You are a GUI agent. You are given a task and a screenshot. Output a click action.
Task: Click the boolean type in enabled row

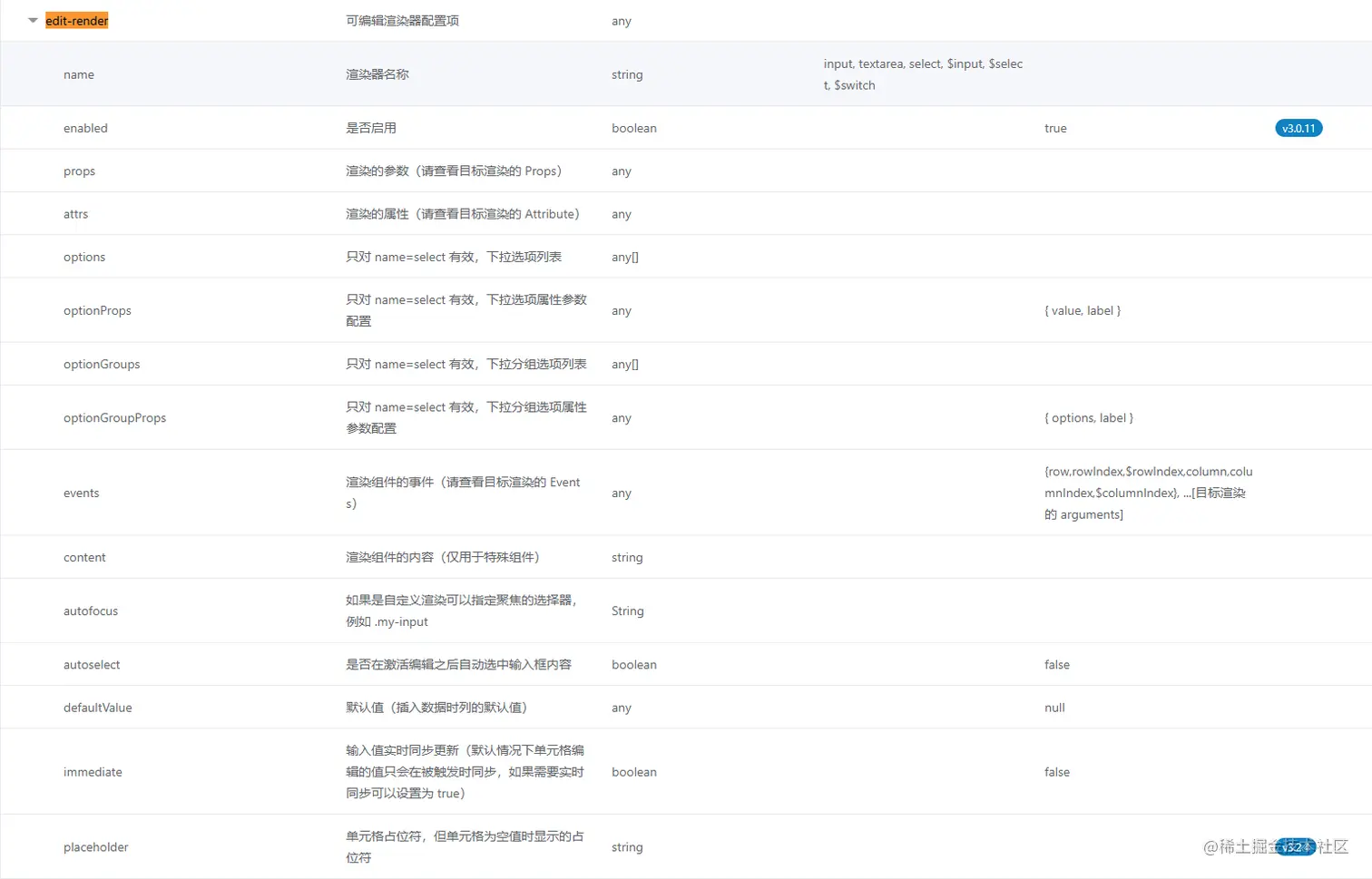tap(634, 128)
